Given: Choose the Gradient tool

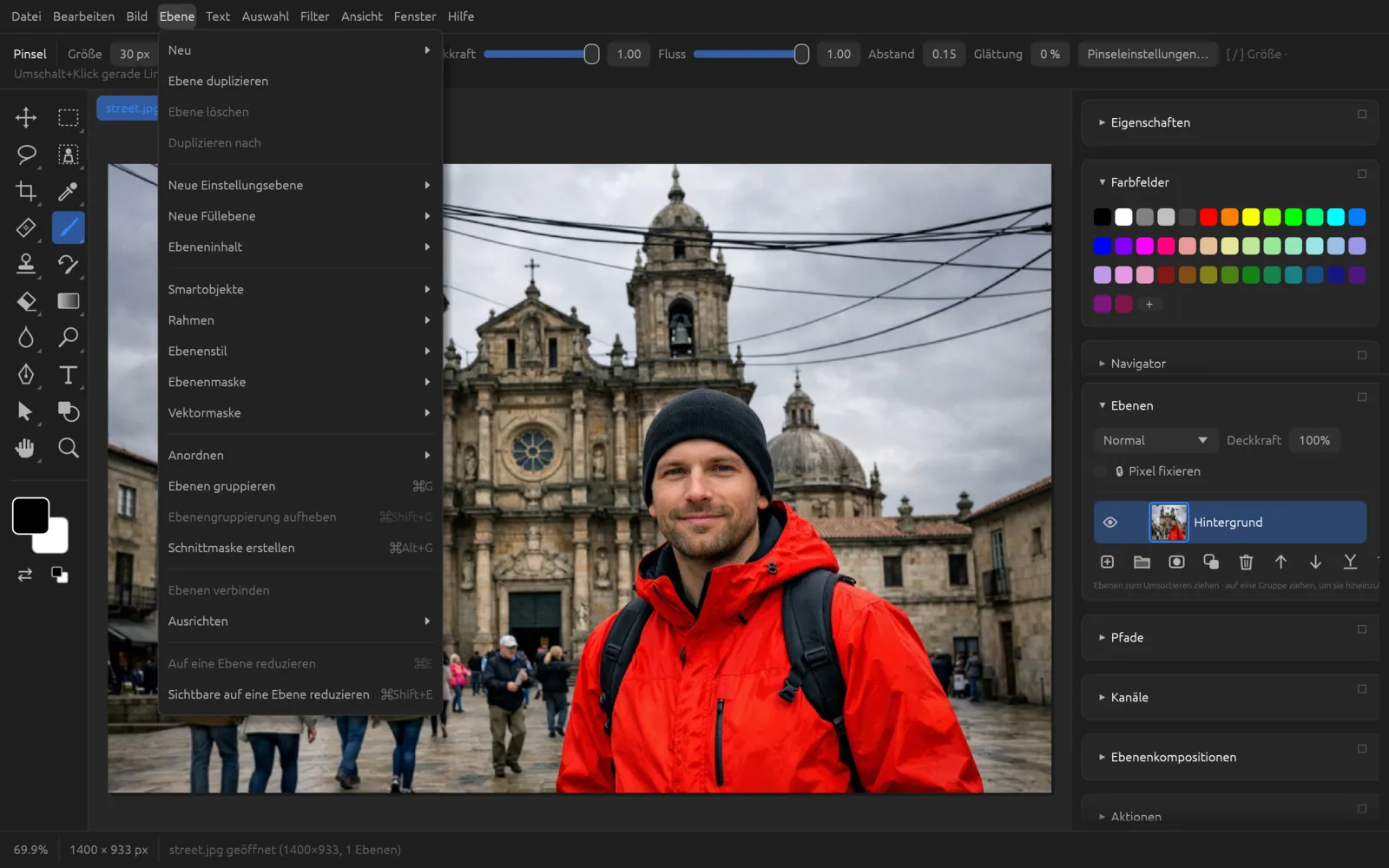Looking at the screenshot, I should (x=68, y=301).
